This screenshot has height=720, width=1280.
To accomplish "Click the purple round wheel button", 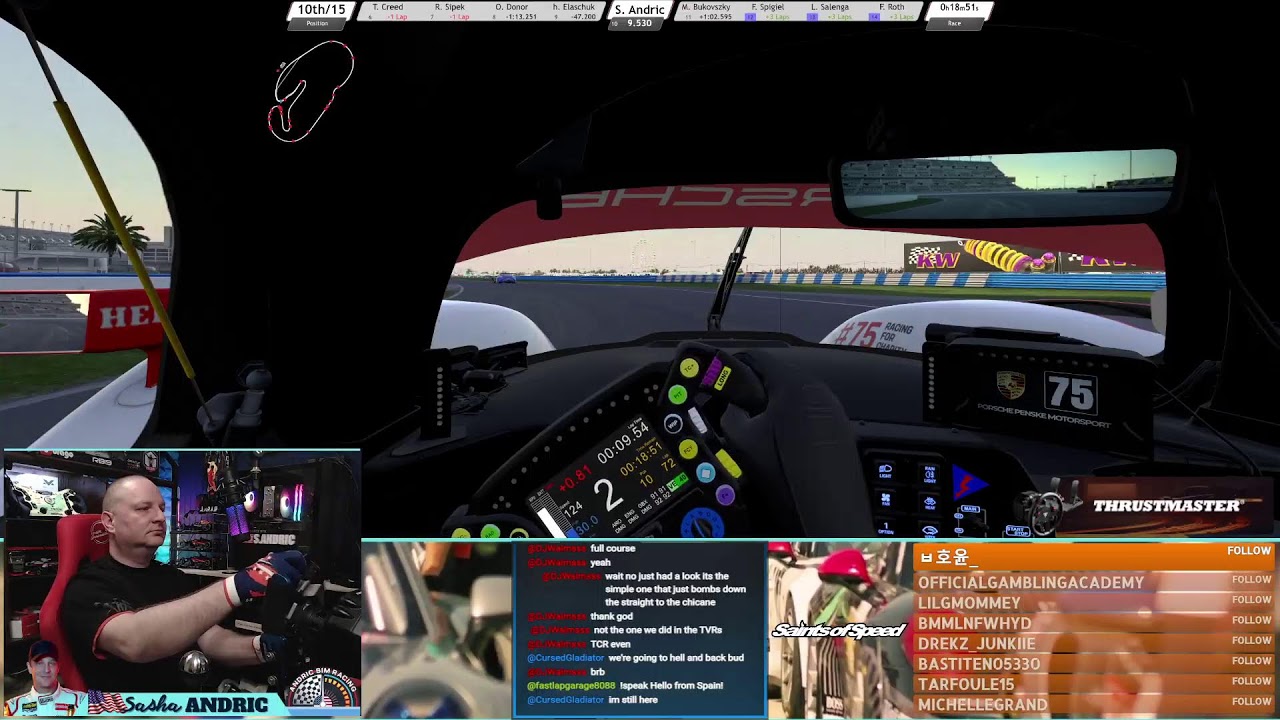I will [725, 495].
